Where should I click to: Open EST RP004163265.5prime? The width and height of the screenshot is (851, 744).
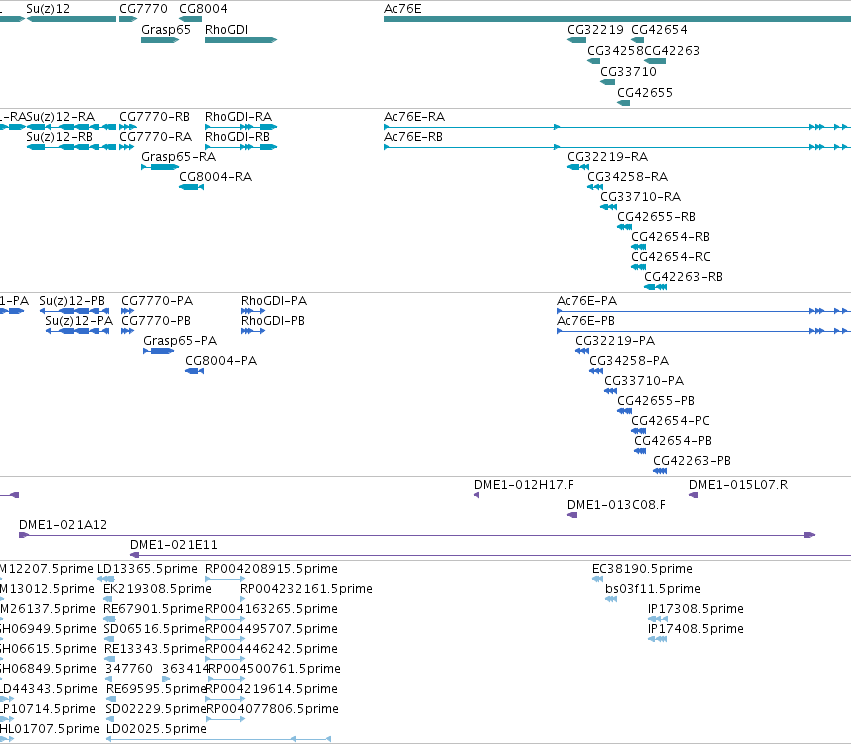coord(271,609)
